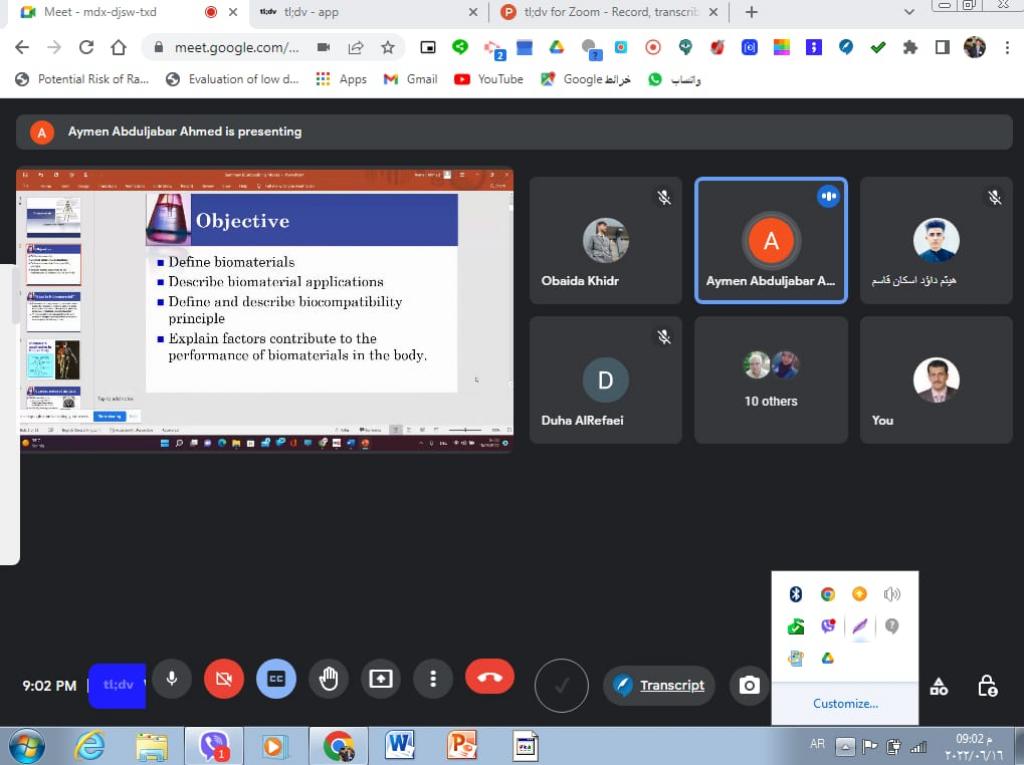Leave the call with red hang-up button
This screenshot has width=1024, height=765.
coord(489,677)
